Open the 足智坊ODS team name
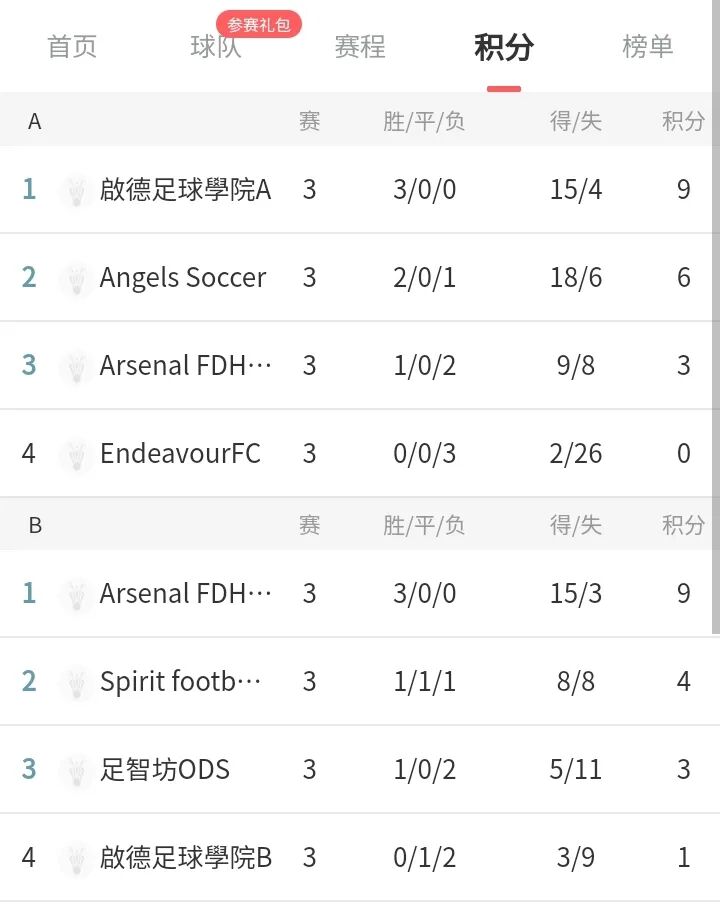720x920 pixels. [x=164, y=770]
